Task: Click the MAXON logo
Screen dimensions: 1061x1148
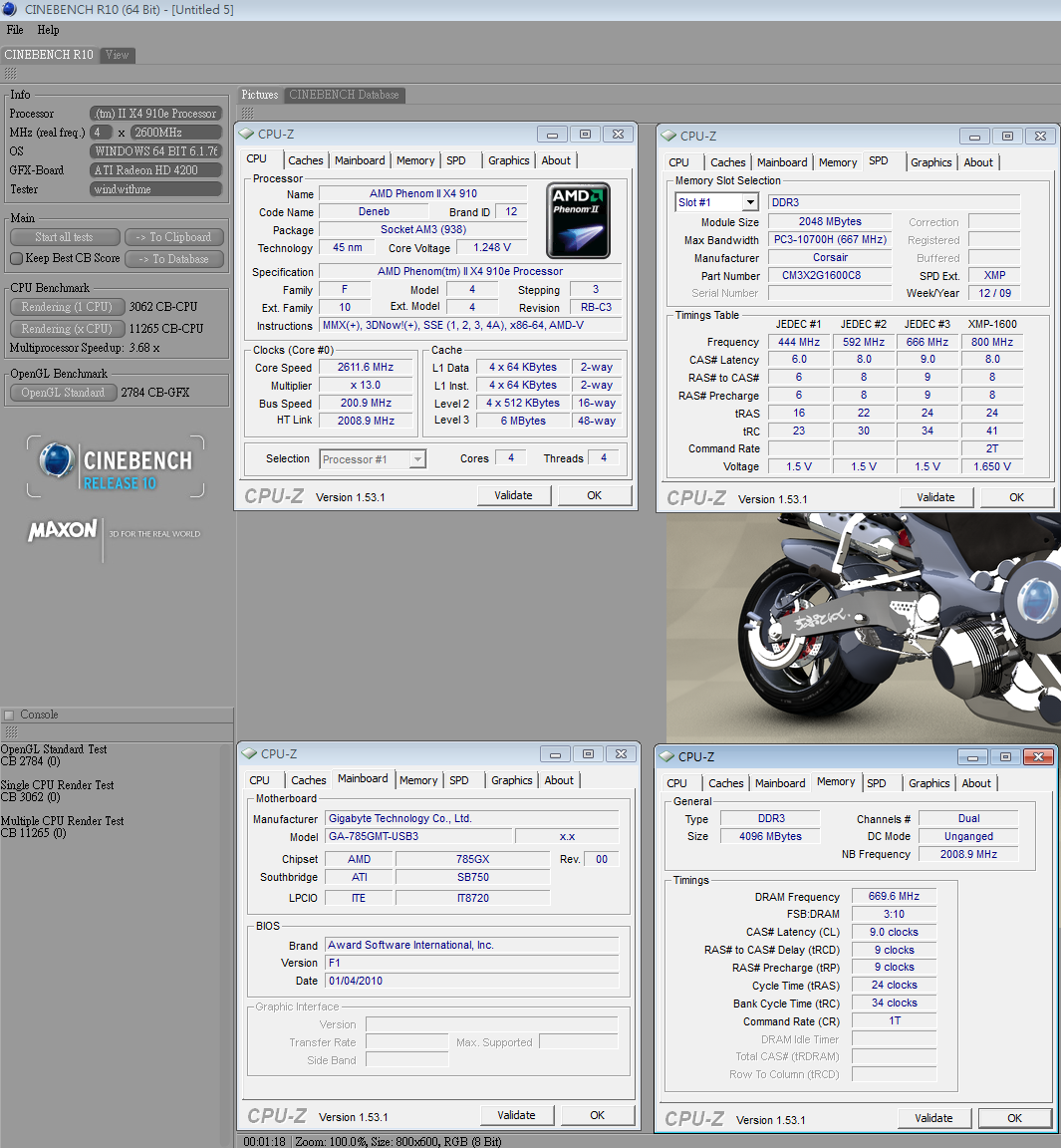Action: point(62,530)
